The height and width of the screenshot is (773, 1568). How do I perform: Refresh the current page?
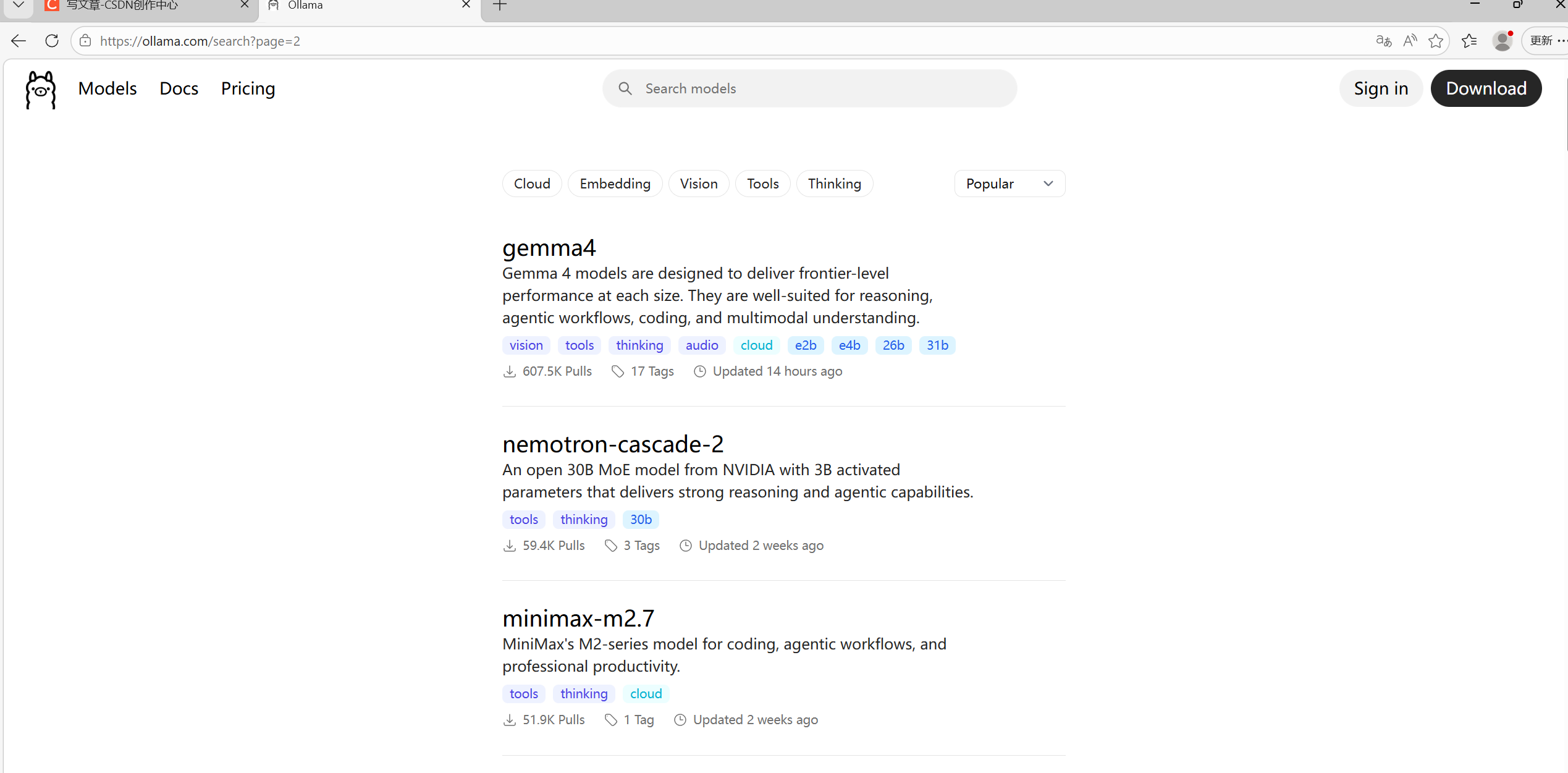pos(52,41)
